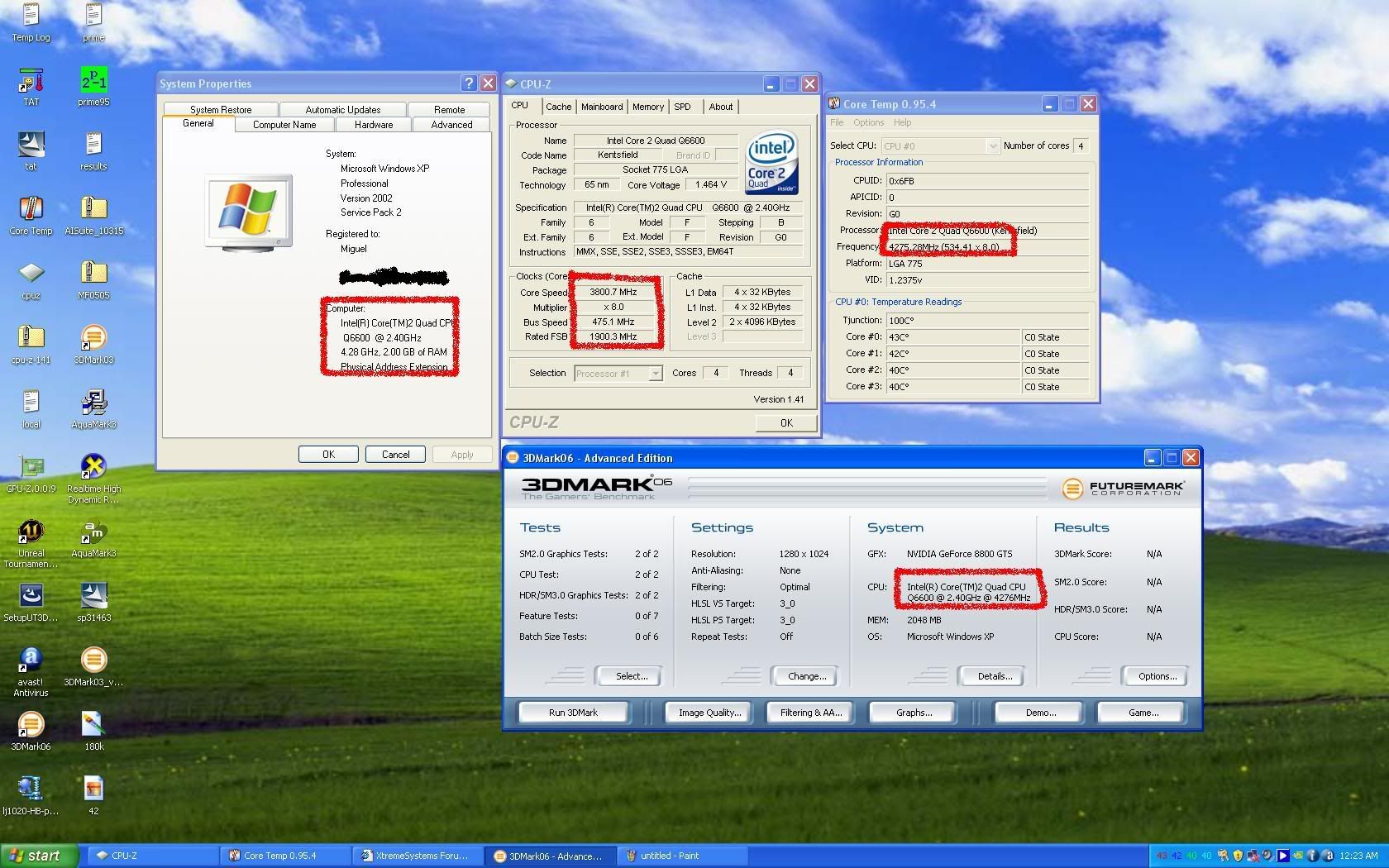The width and height of the screenshot is (1389, 868).
Task: Click the Details... button under System
Action: pos(994,676)
